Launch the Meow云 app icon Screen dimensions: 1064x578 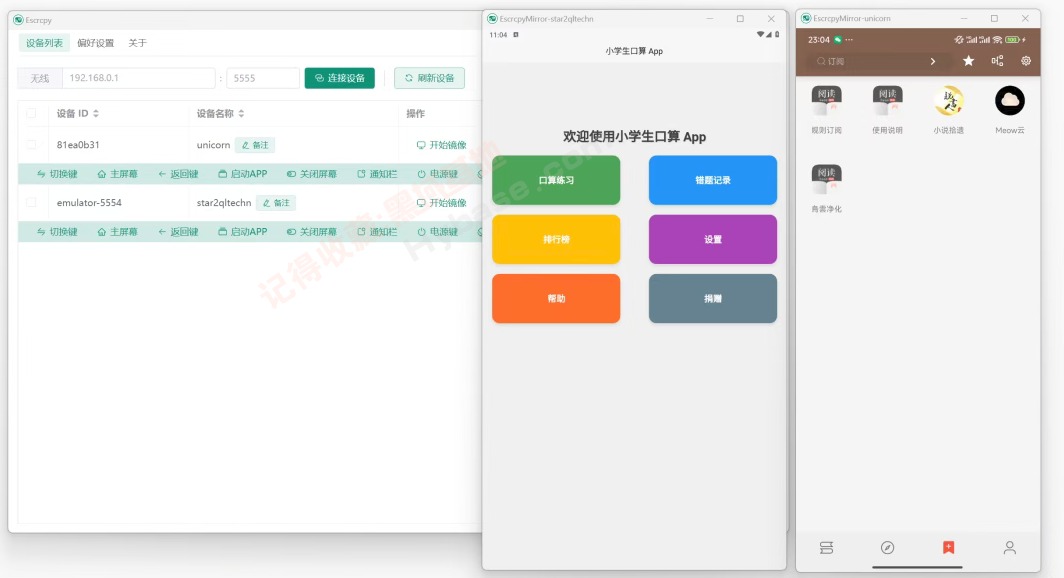pyautogui.click(x=1009, y=100)
